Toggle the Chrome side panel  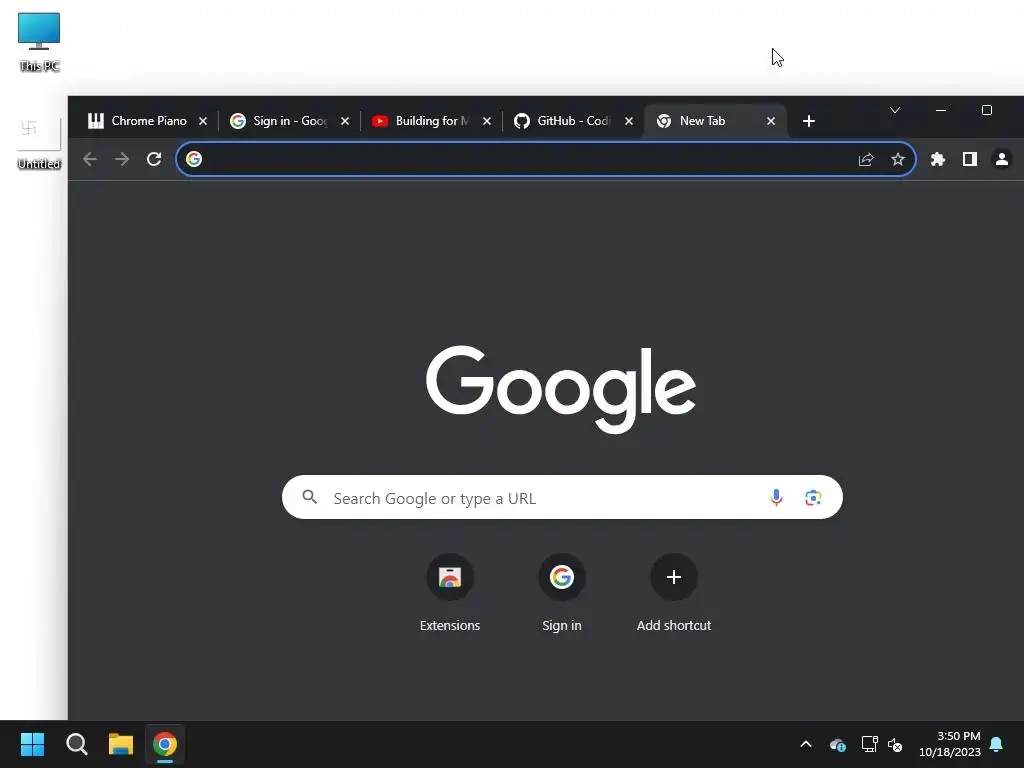pyautogui.click(x=970, y=159)
